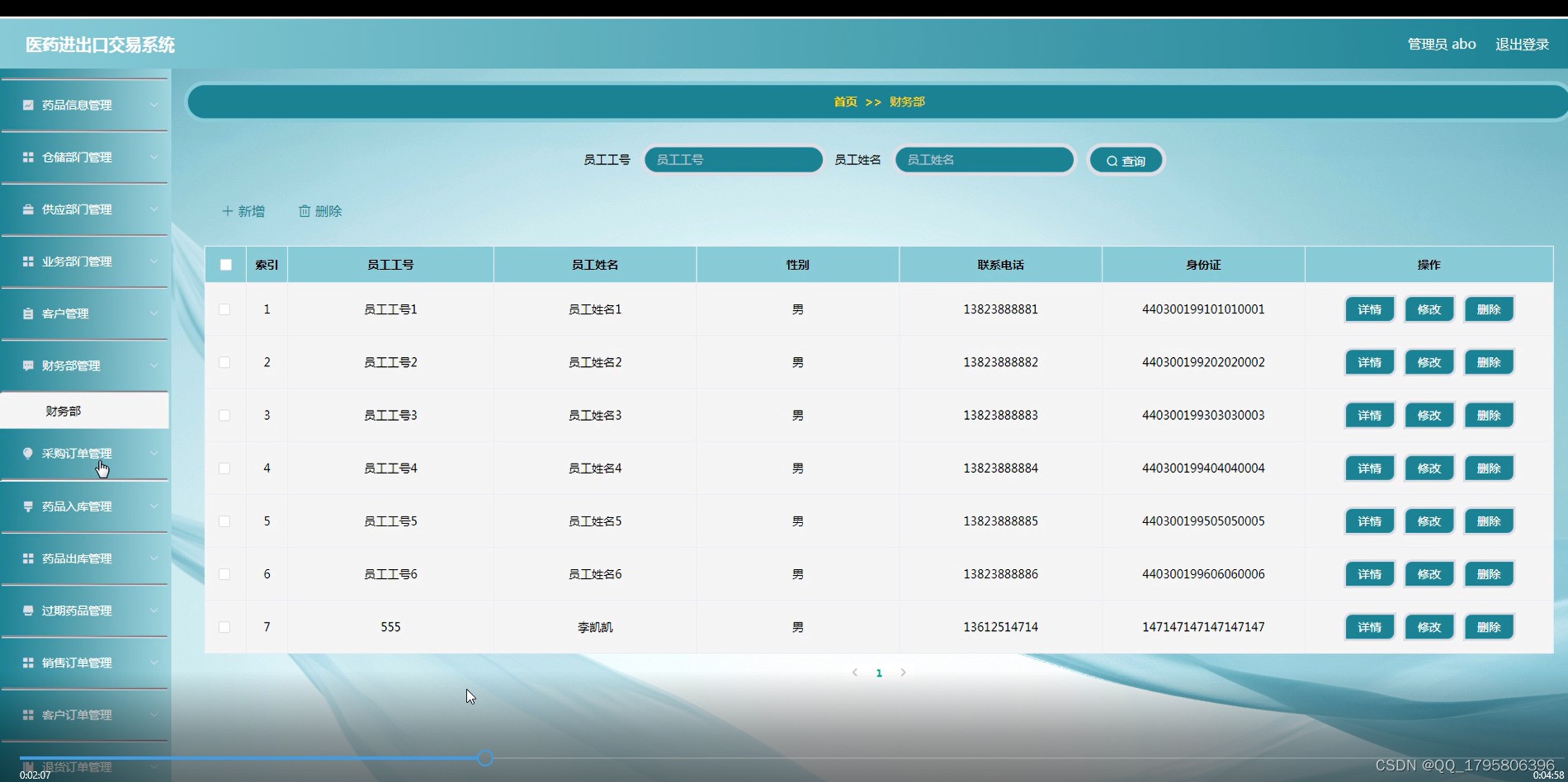Expand 业务部门管理 menu chevron
Screen dimensions: 1568x782
coord(153,261)
